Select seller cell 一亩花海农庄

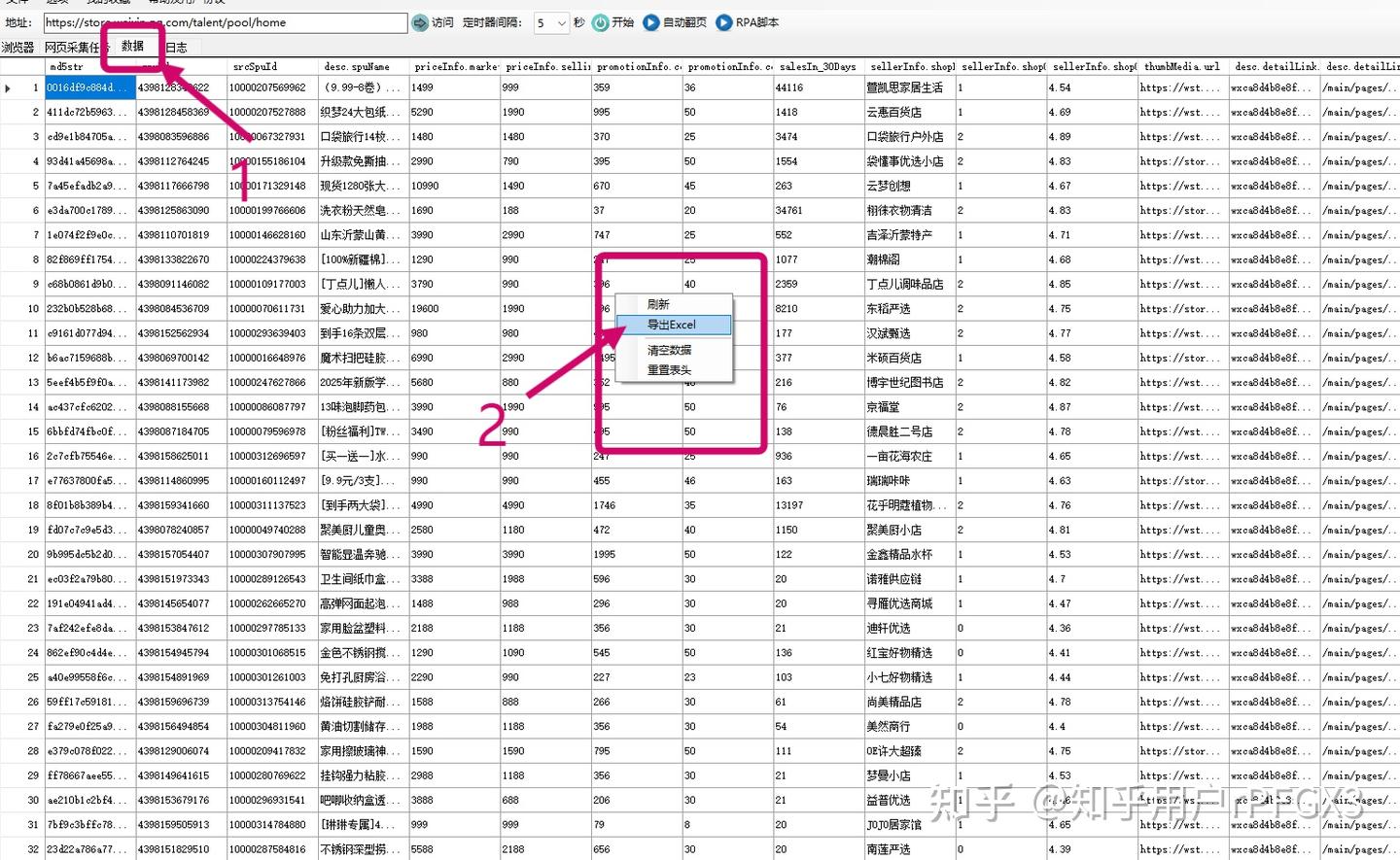[x=910, y=456]
